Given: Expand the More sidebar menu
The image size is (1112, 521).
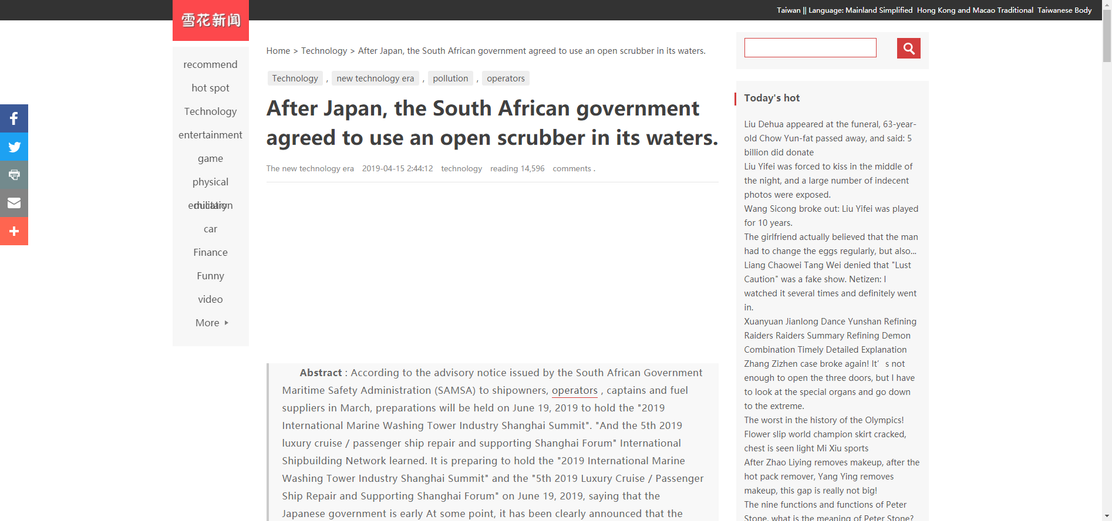Looking at the screenshot, I should point(211,323).
